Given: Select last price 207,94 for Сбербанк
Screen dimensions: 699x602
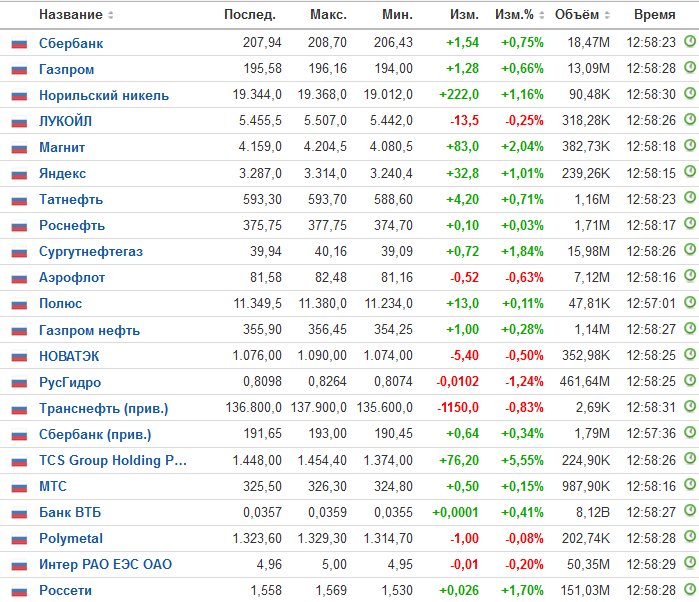Looking at the screenshot, I should coord(262,42).
